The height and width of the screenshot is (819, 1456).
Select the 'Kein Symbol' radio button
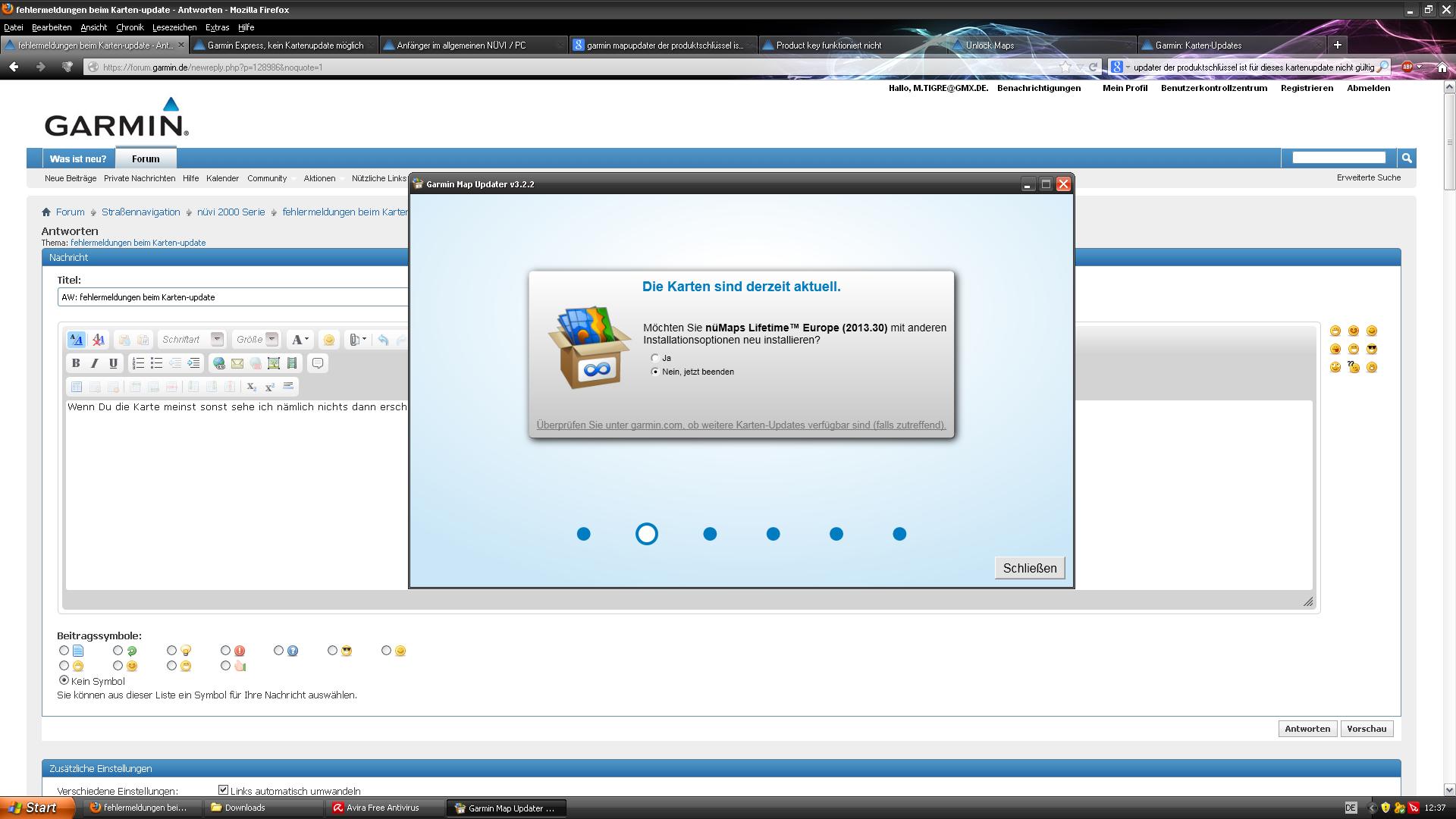click(x=64, y=680)
